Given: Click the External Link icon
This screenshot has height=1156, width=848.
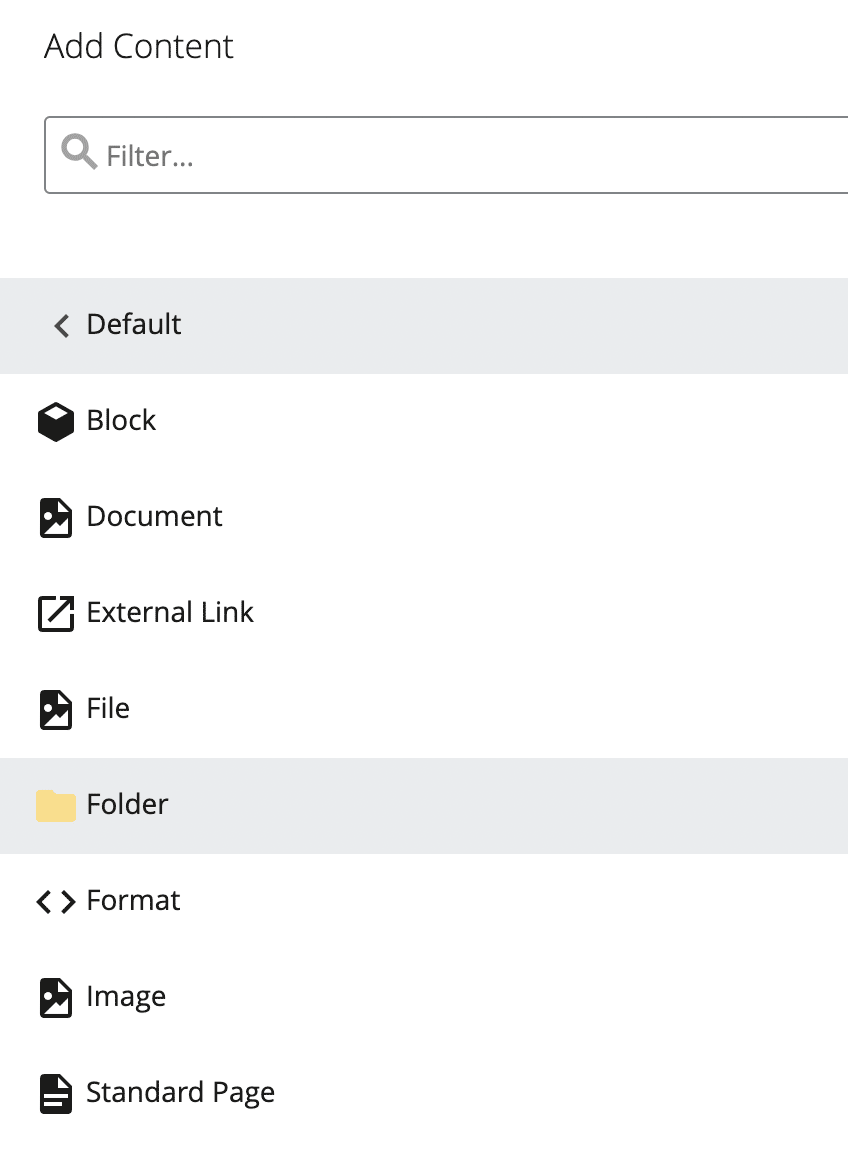Looking at the screenshot, I should pyautogui.click(x=56, y=612).
